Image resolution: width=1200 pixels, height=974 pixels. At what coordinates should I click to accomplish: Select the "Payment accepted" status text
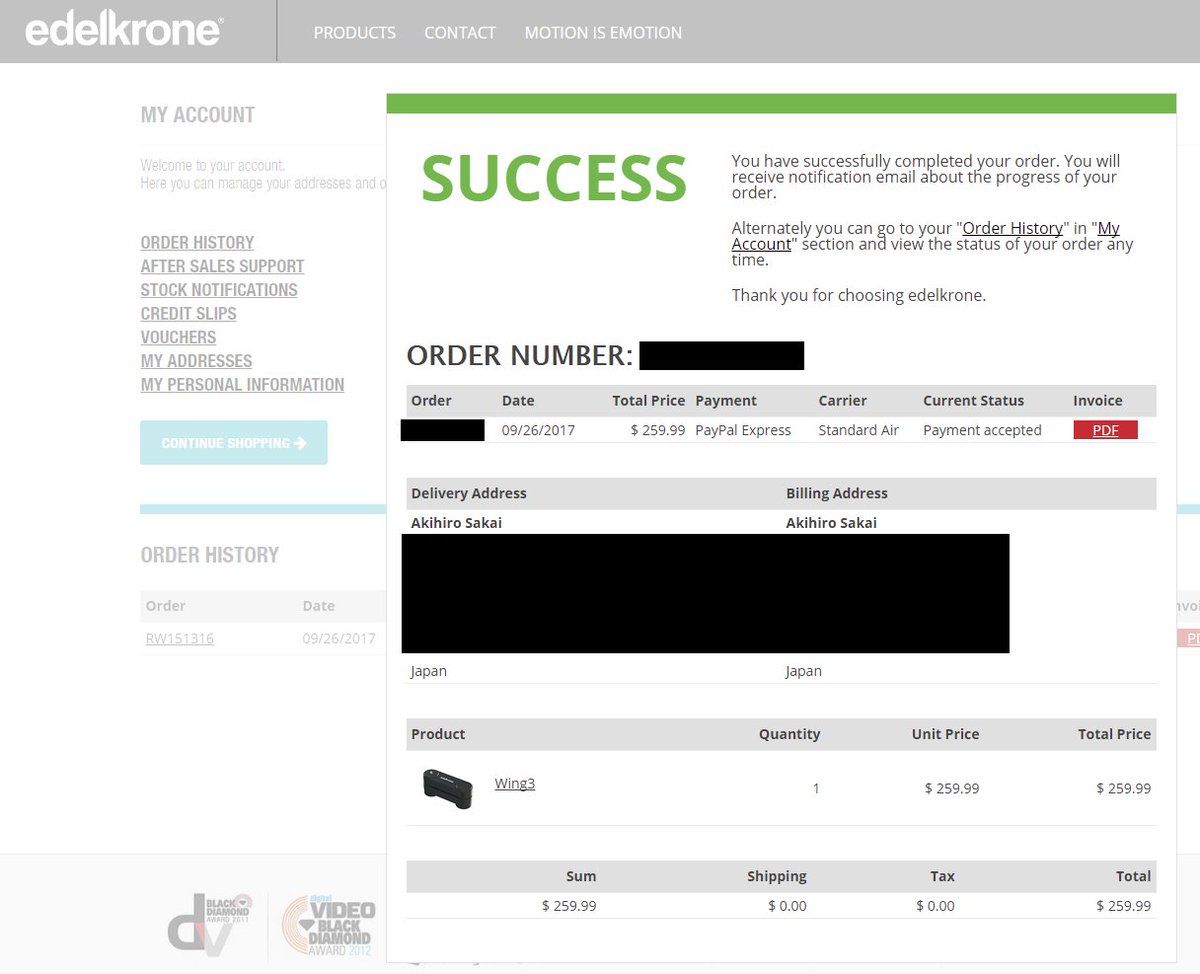[982, 430]
